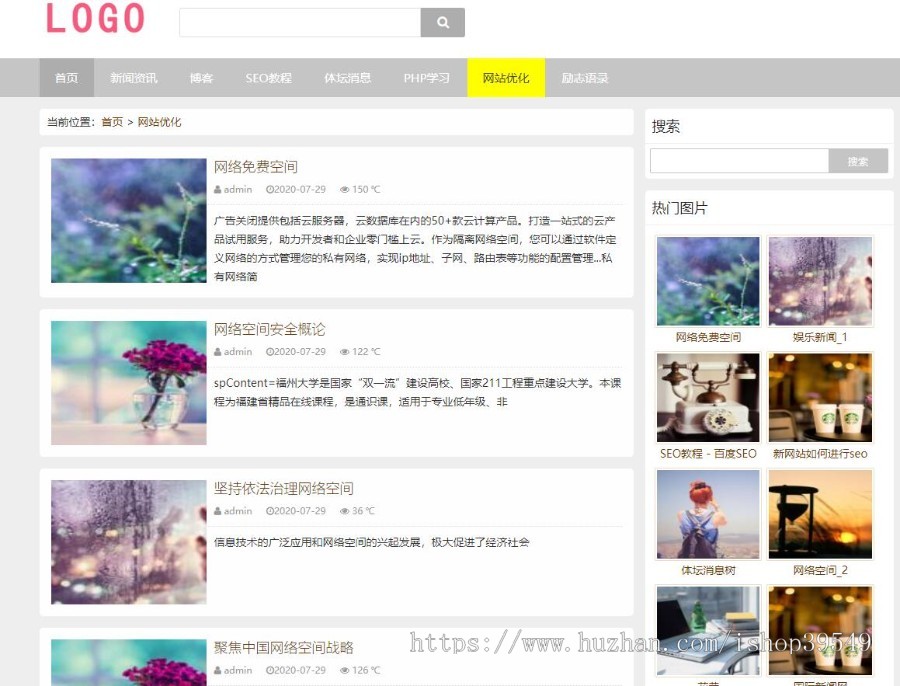
Task: Click the clock icon in 网络空间安全概论 meta row
Action: coord(269,352)
